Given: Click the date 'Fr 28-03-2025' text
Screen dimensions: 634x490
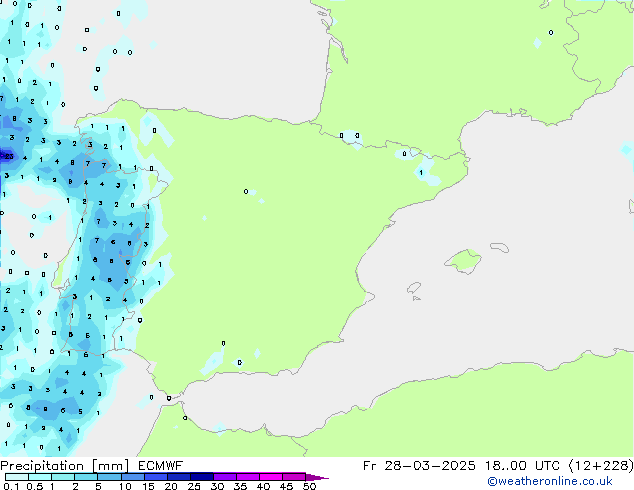Looking at the screenshot, I should pyautogui.click(x=419, y=466).
